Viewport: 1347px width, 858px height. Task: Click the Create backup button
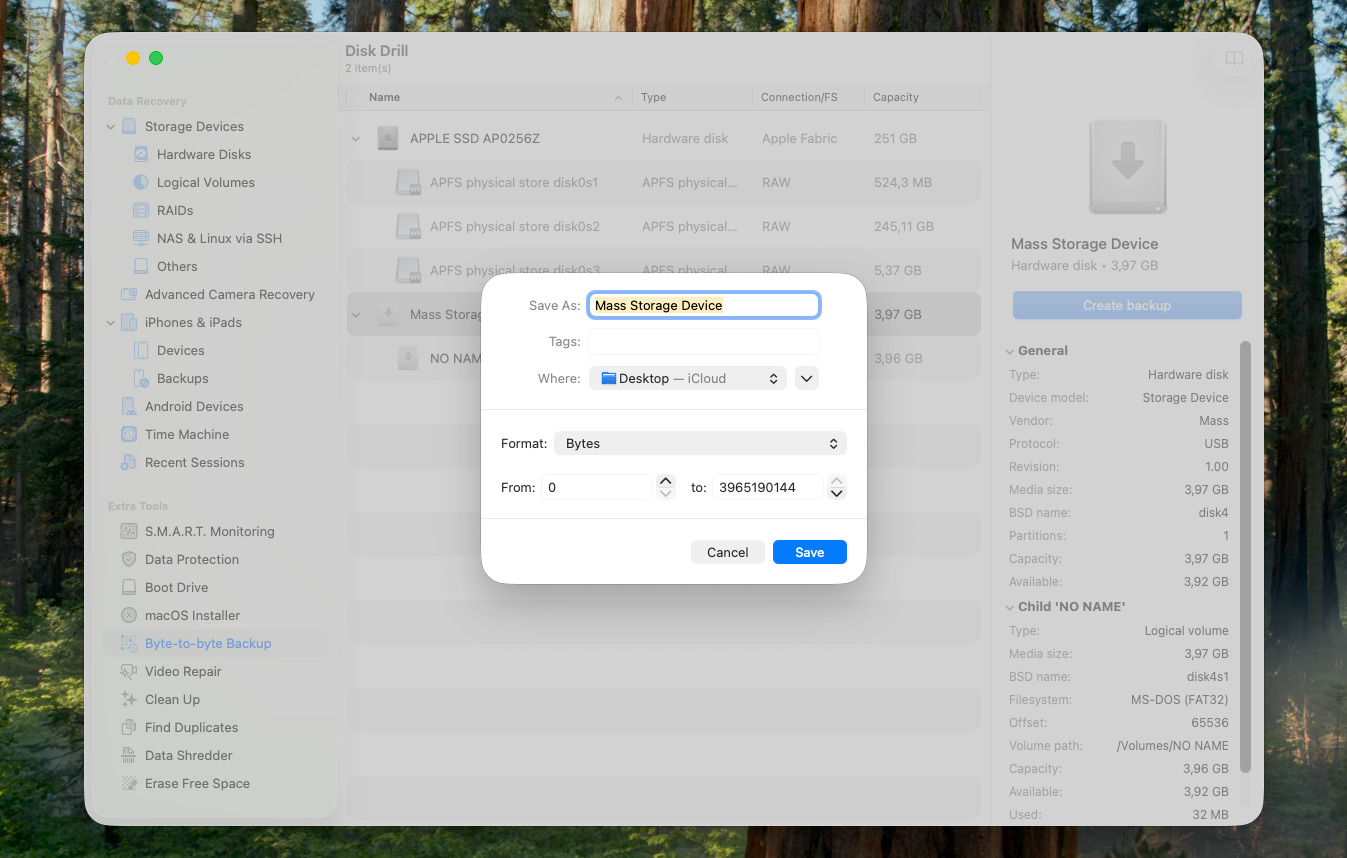click(1127, 305)
